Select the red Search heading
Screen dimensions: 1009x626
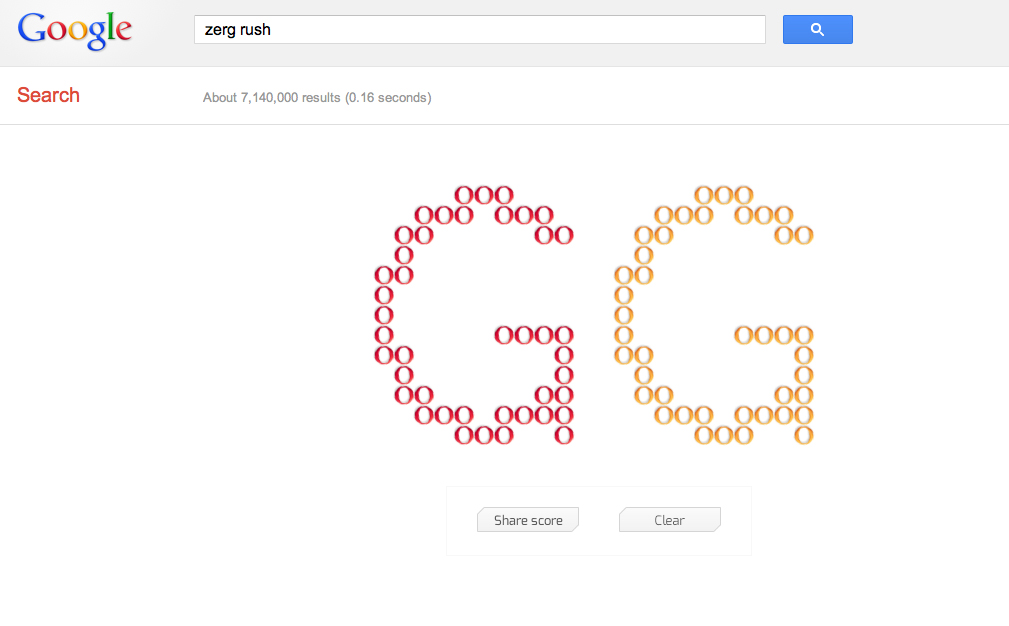(48, 95)
